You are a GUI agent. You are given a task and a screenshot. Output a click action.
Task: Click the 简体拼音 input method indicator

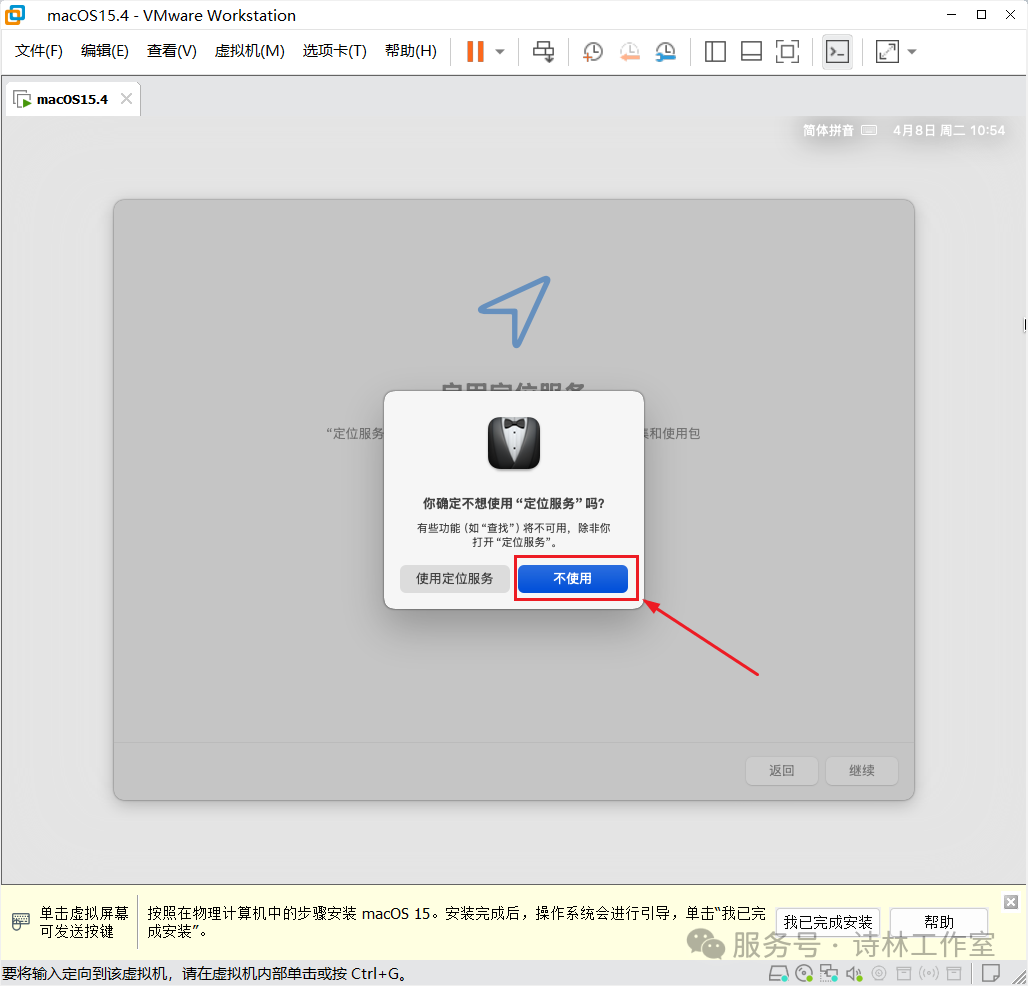[x=828, y=130]
